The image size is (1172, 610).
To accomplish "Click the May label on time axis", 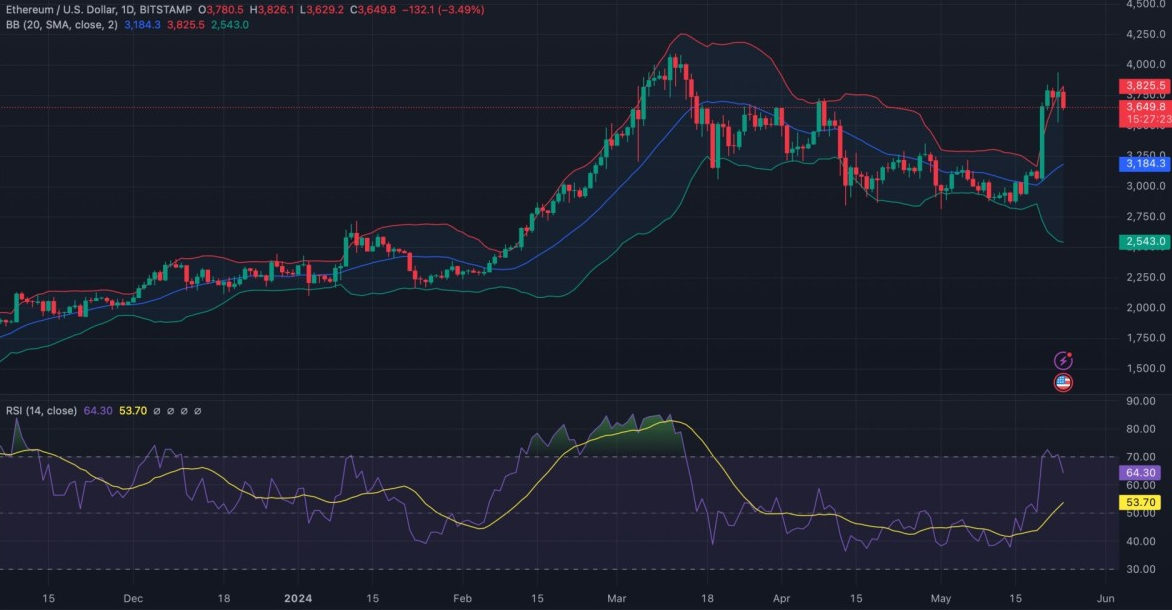I will point(941,599).
